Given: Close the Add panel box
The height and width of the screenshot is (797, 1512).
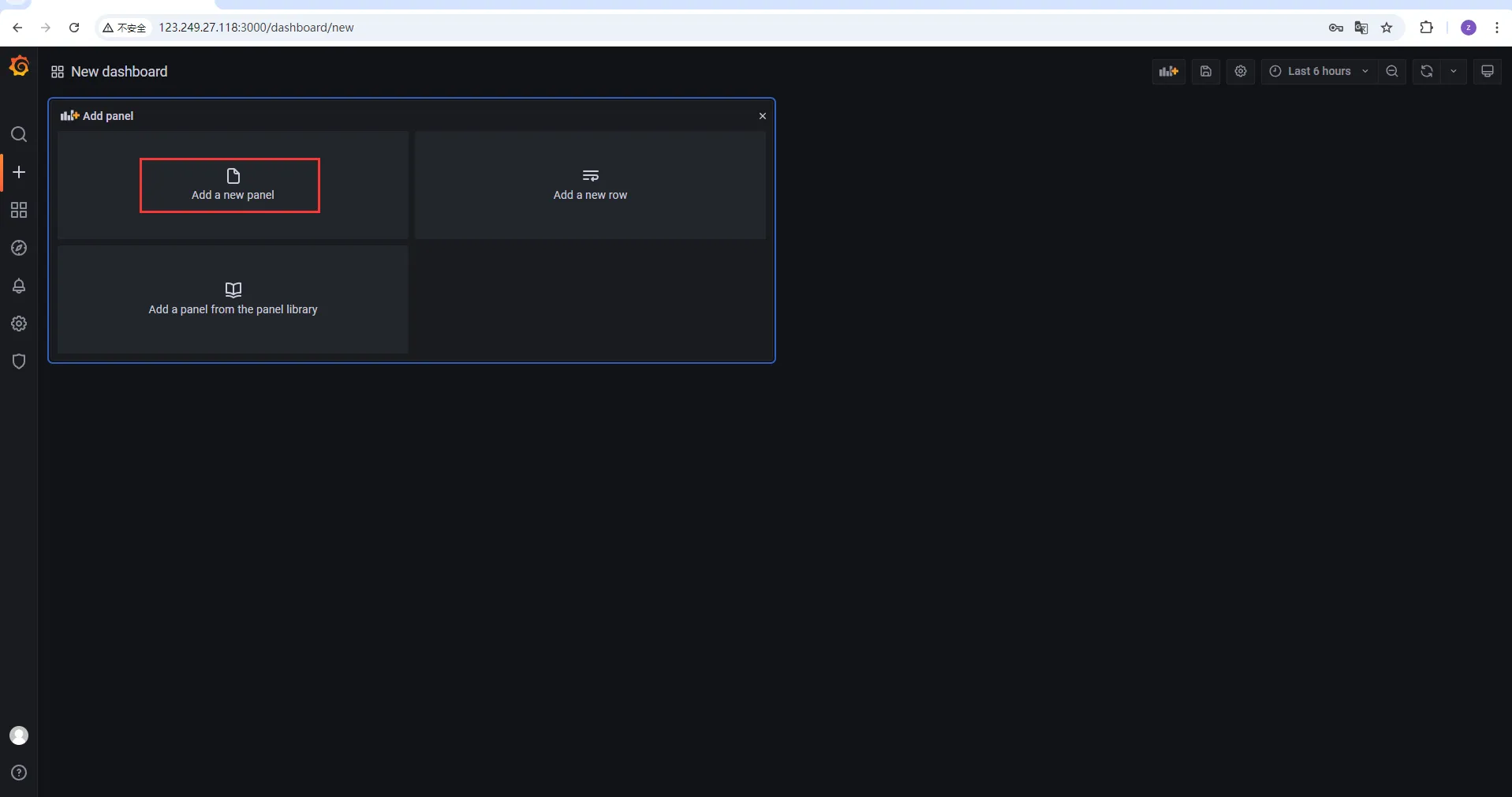Looking at the screenshot, I should click(x=763, y=116).
